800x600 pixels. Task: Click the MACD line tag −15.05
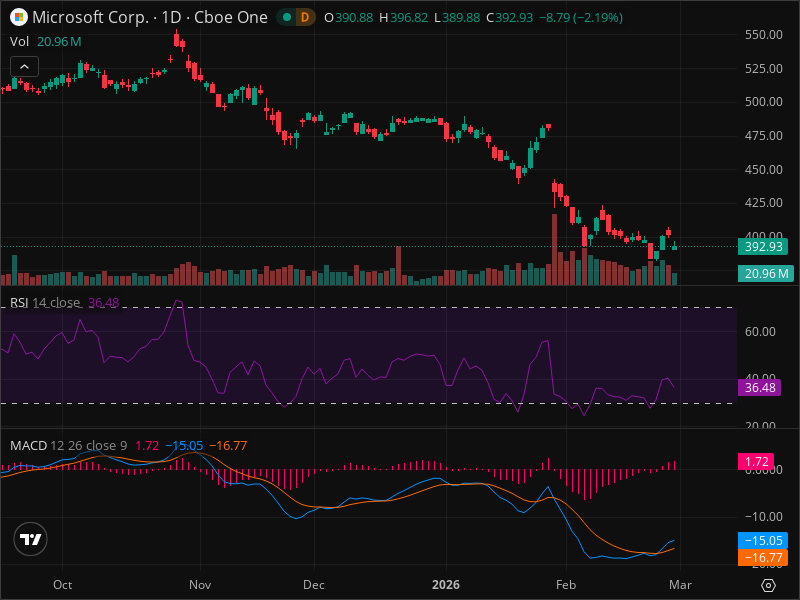click(x=763, y=540)
